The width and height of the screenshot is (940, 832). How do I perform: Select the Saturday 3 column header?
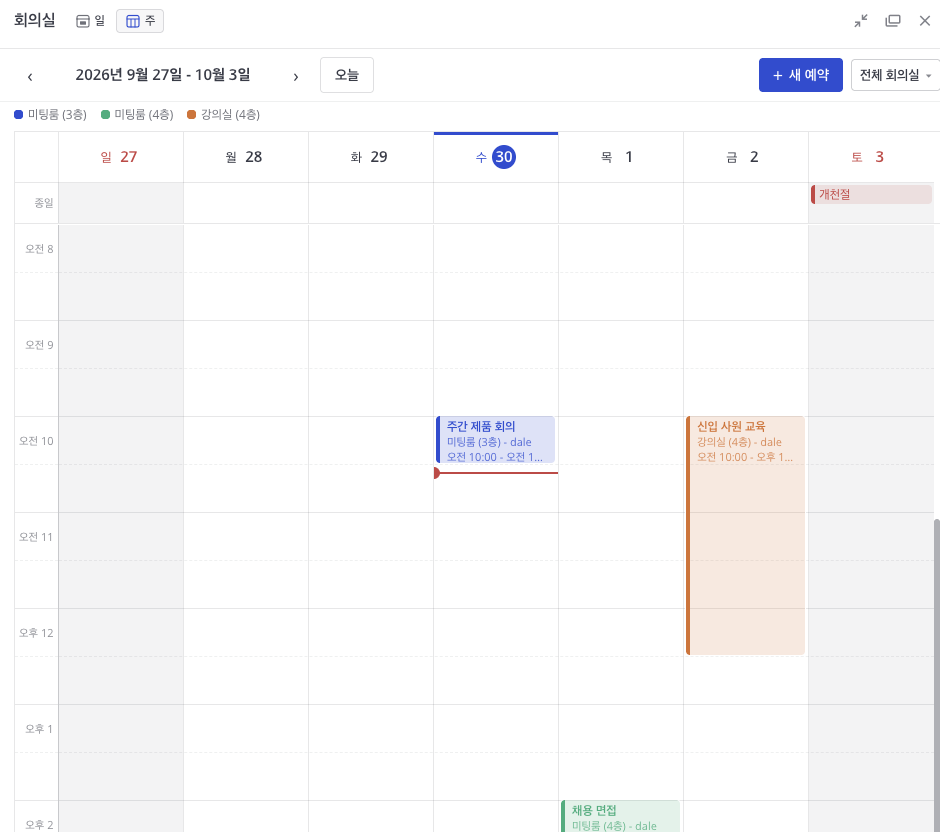point(871,157)
